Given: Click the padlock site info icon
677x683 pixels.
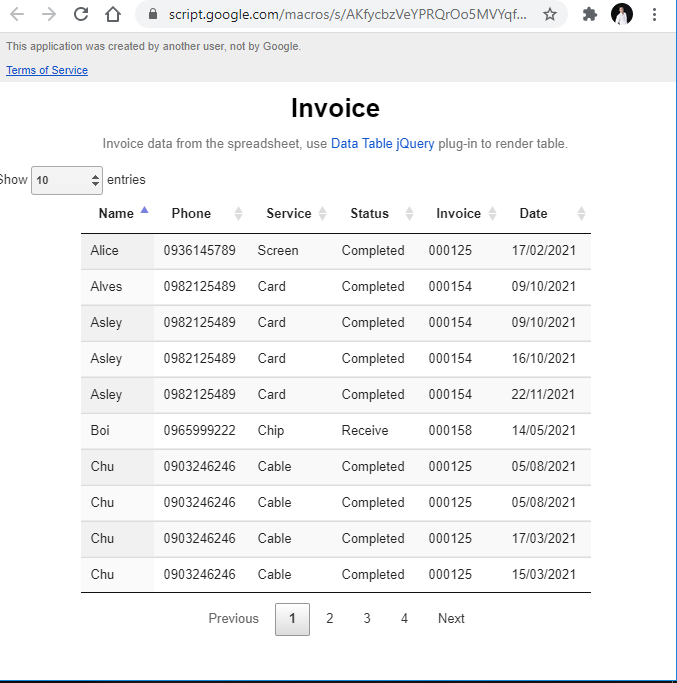Looking at the screenshot, I should (153, 14).
